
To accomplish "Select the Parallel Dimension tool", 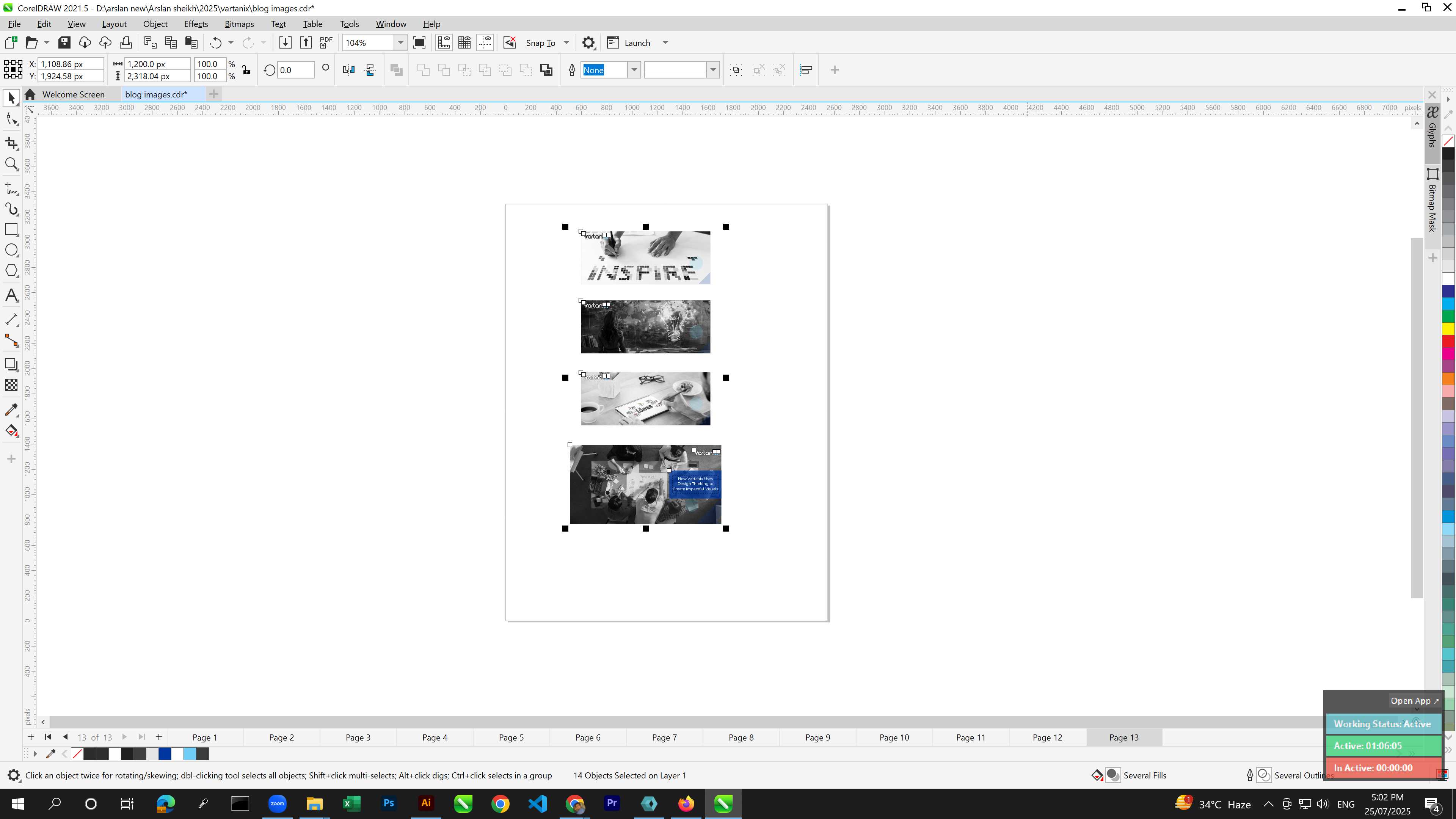I will (11, 319).
